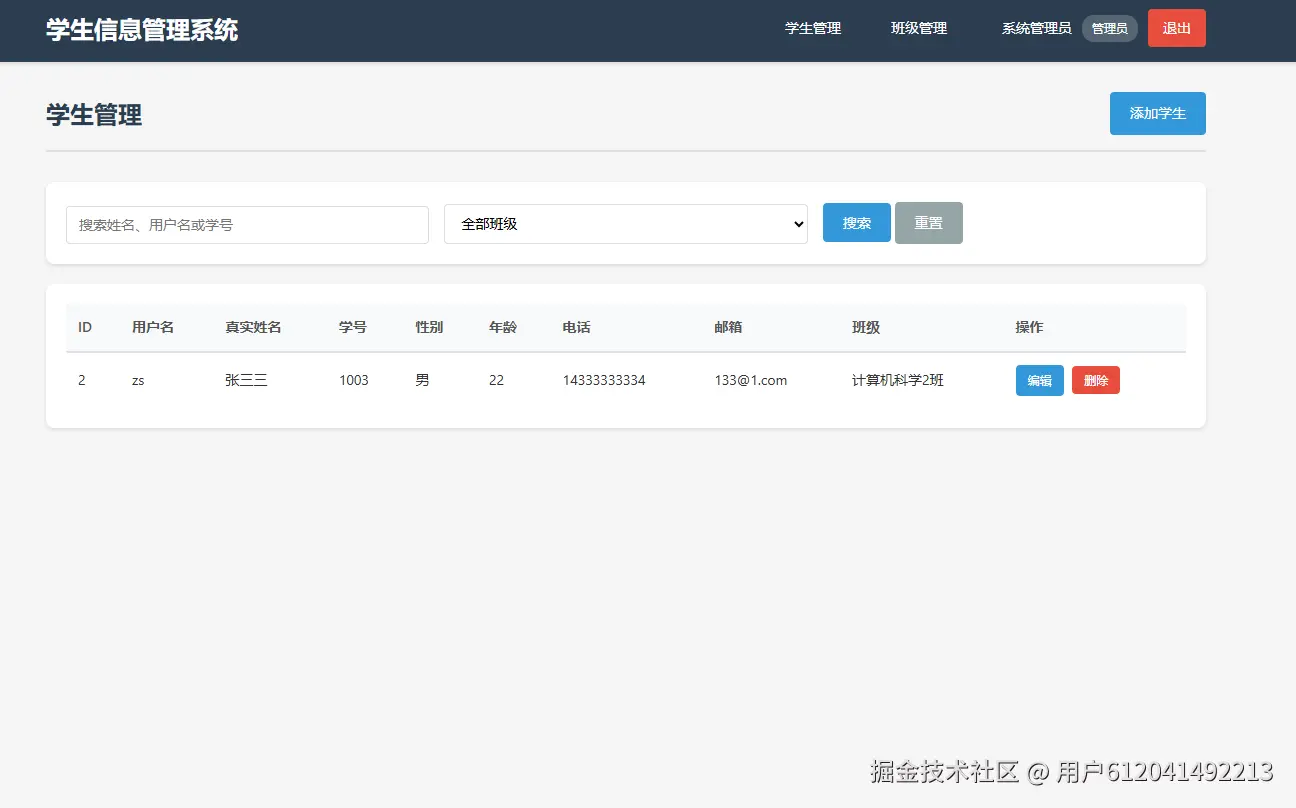
Task: Select the 用户名 column header
Action: click(x=154, y=327)
